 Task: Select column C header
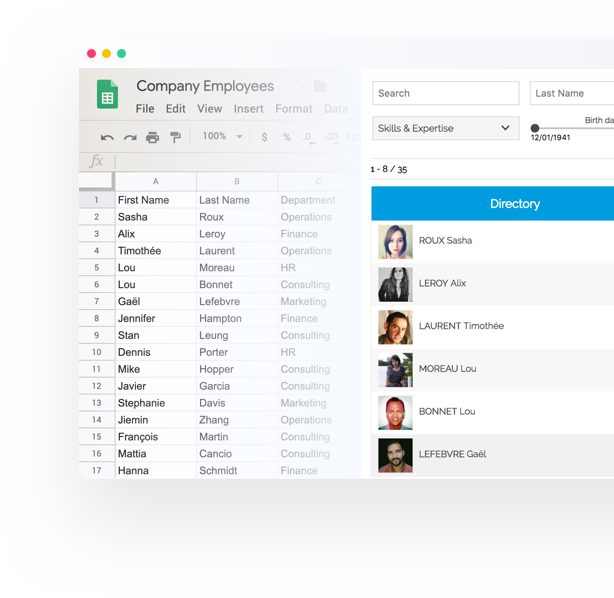tap(318, 181)
